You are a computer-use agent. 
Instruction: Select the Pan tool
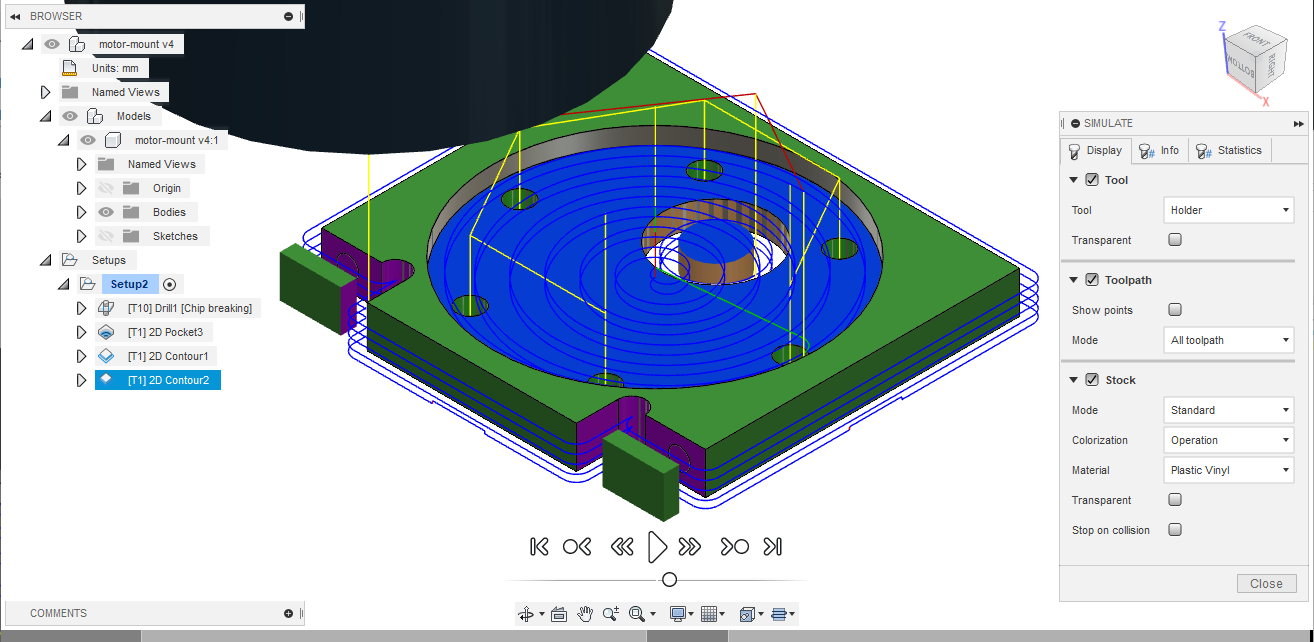pyautogui.click(x=585, y=613)
